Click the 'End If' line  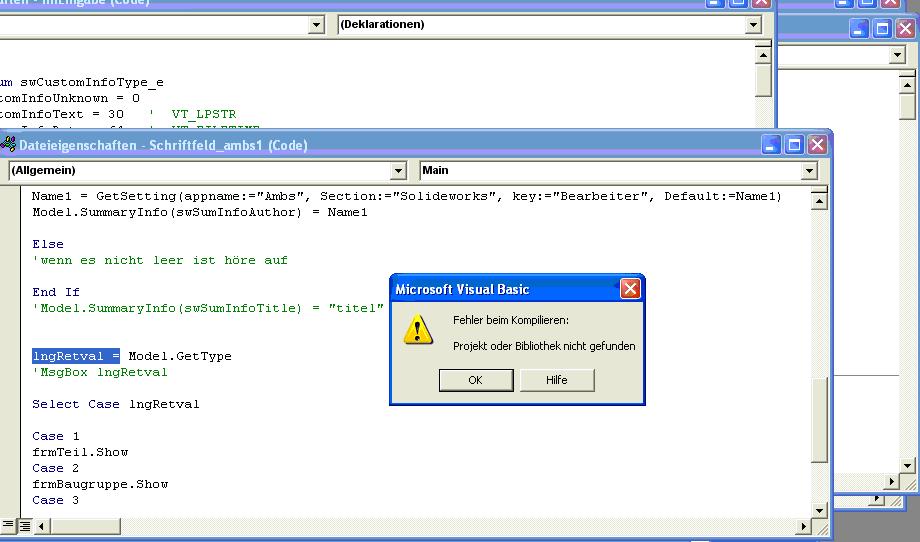56,292
